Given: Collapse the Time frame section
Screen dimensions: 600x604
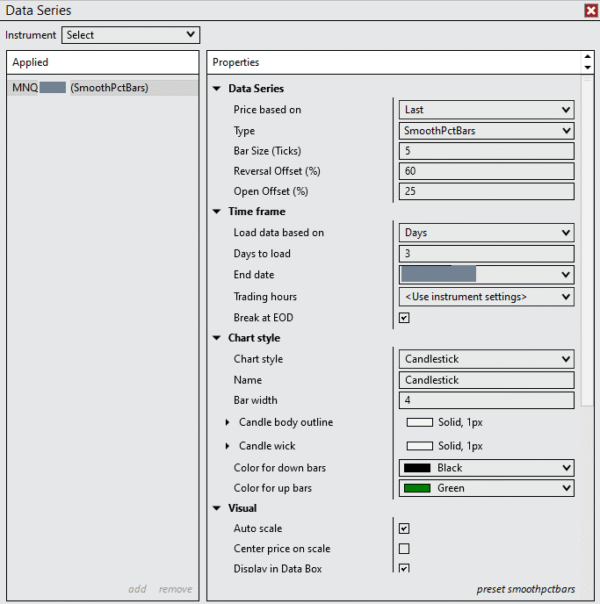Looking at the screenshot, I should point(217,211).
